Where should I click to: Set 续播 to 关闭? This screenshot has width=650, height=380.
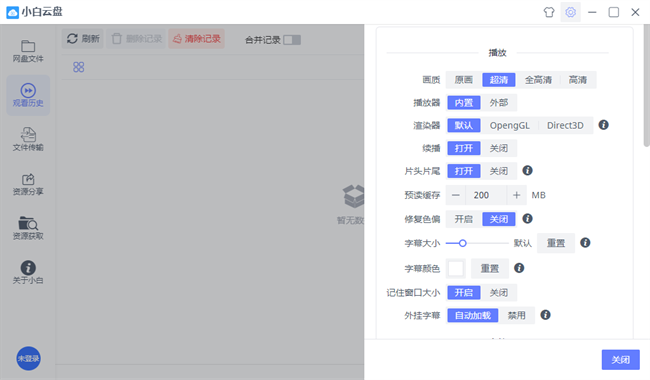(x=499, y=148)
